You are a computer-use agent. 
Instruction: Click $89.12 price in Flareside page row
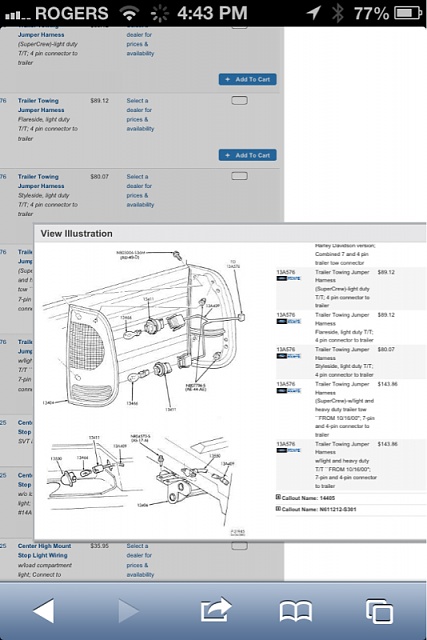(x=100, y=100)
